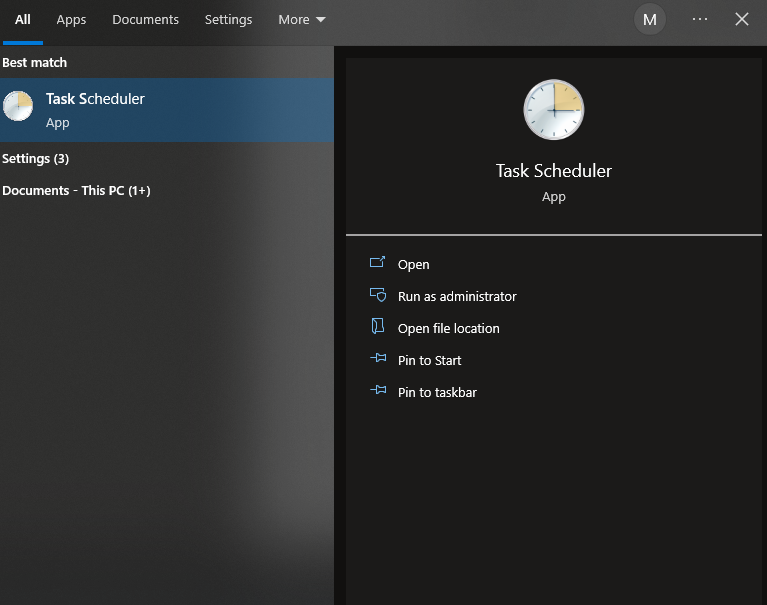
Task: Click the shield icon beside Run as administrator
Action: (x=378, y=294)
